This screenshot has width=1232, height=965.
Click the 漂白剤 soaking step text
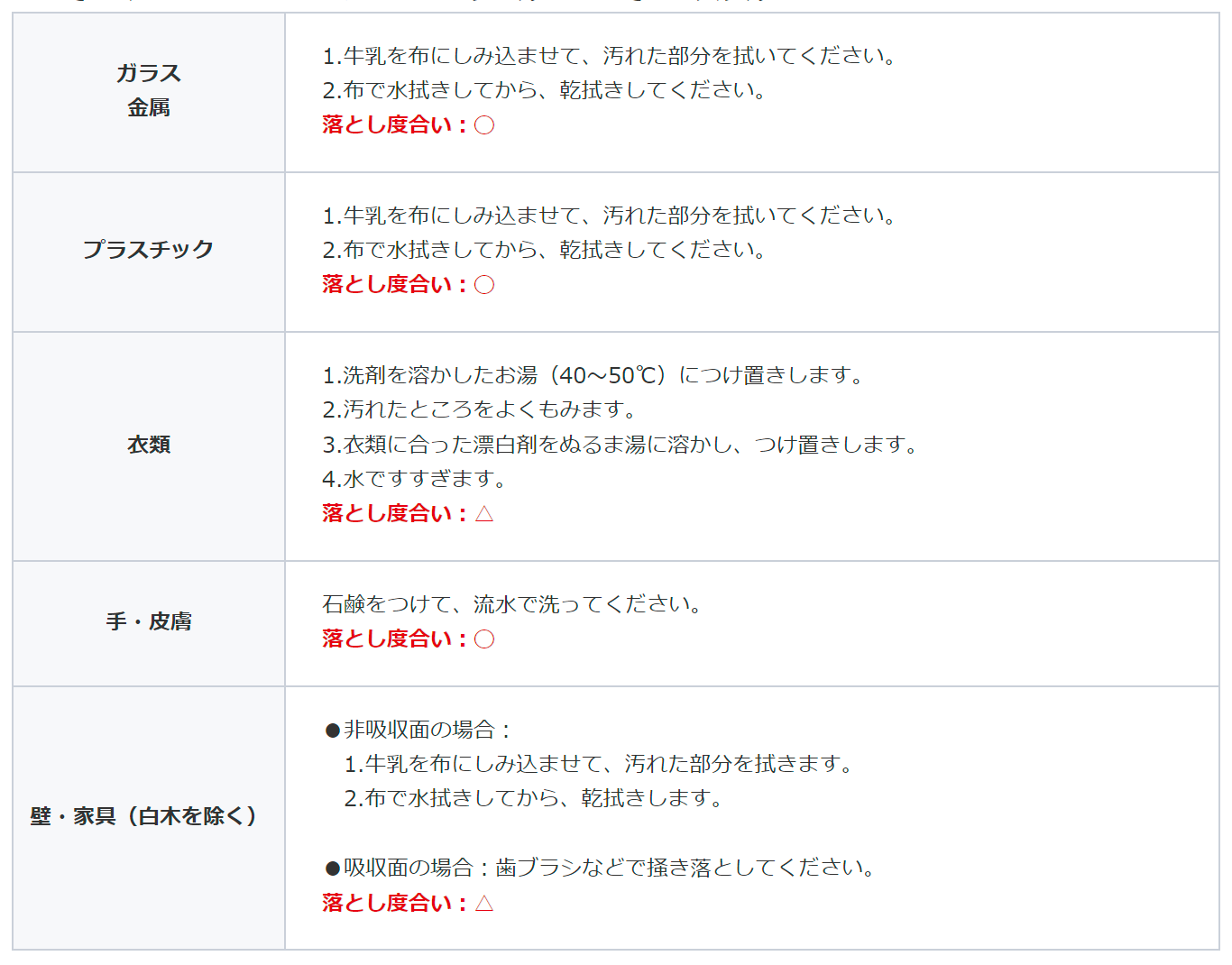click(x=620, y=445)
